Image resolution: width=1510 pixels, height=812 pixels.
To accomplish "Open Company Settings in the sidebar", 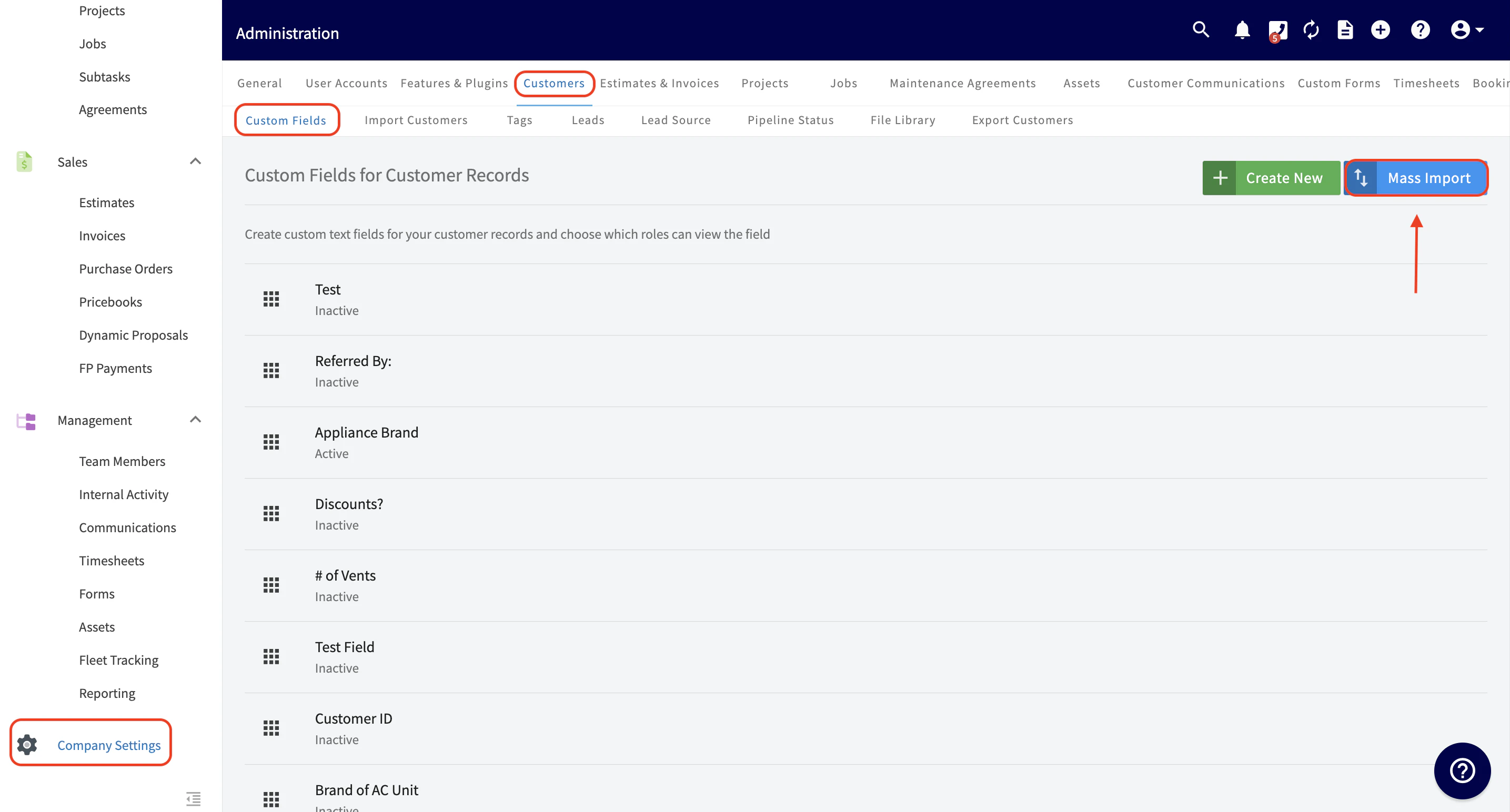I will tap(109, 745).
